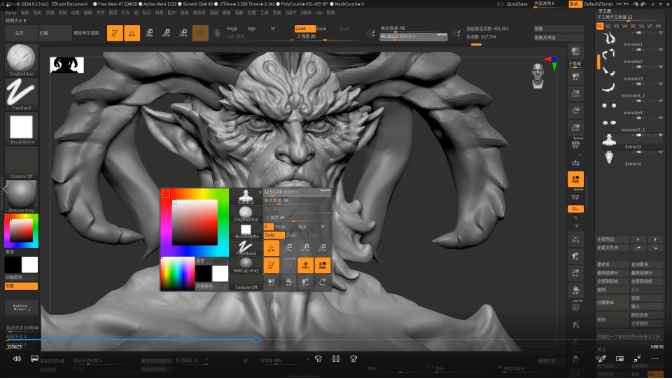Open the ClayBuildup brush picker on left shelf

click(21, 60)
